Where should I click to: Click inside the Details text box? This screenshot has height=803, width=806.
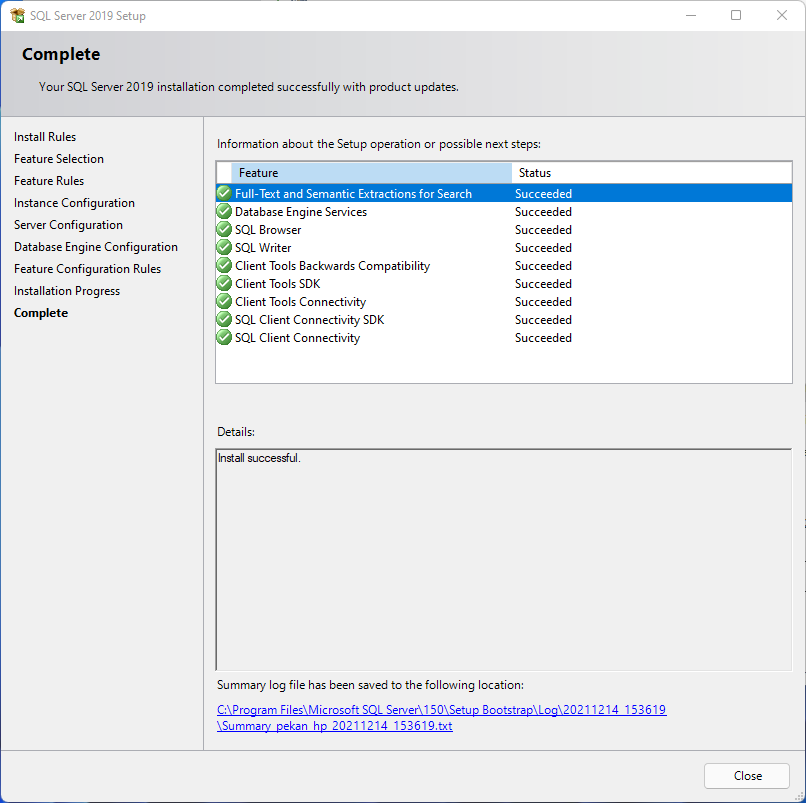click(x=504, y=559)
